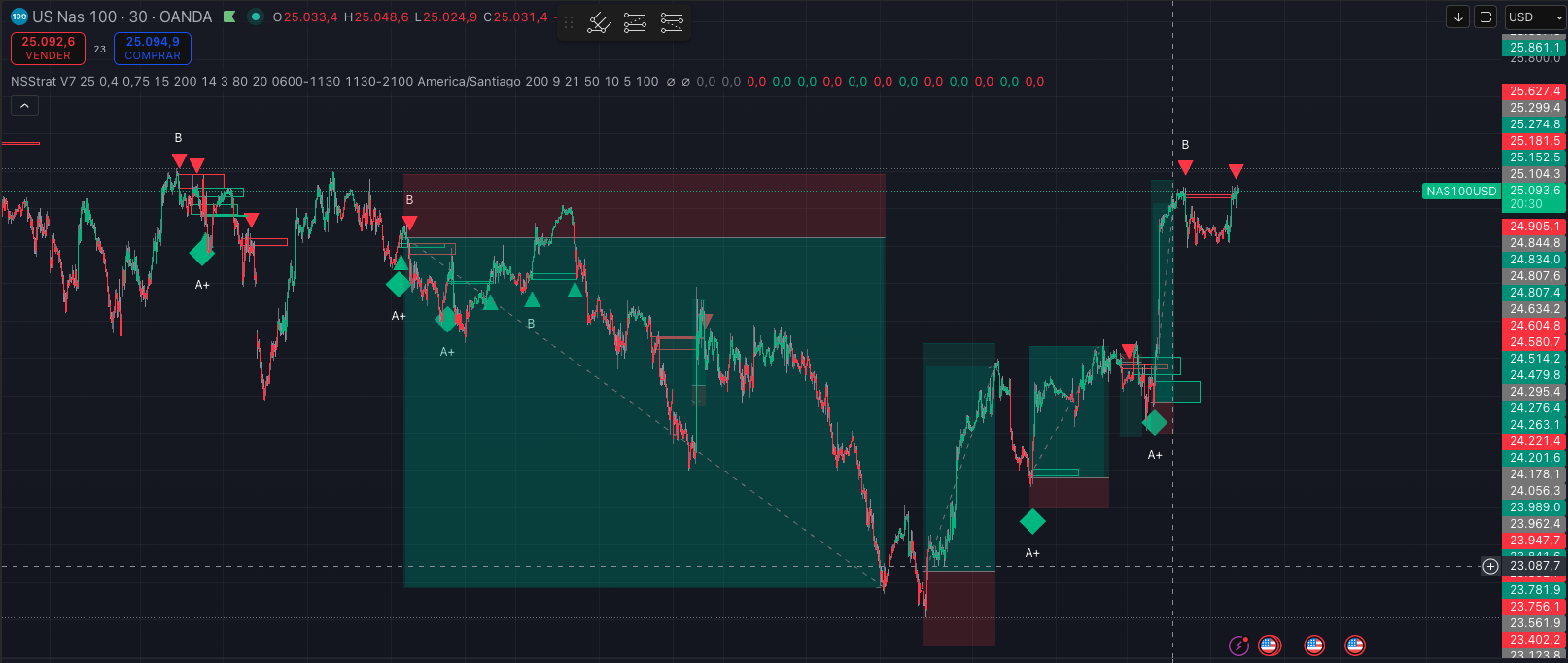Click the green flag icon beside OANDA
The height and width of the screenshot is (663, 1568).
(x=229, y=17)
